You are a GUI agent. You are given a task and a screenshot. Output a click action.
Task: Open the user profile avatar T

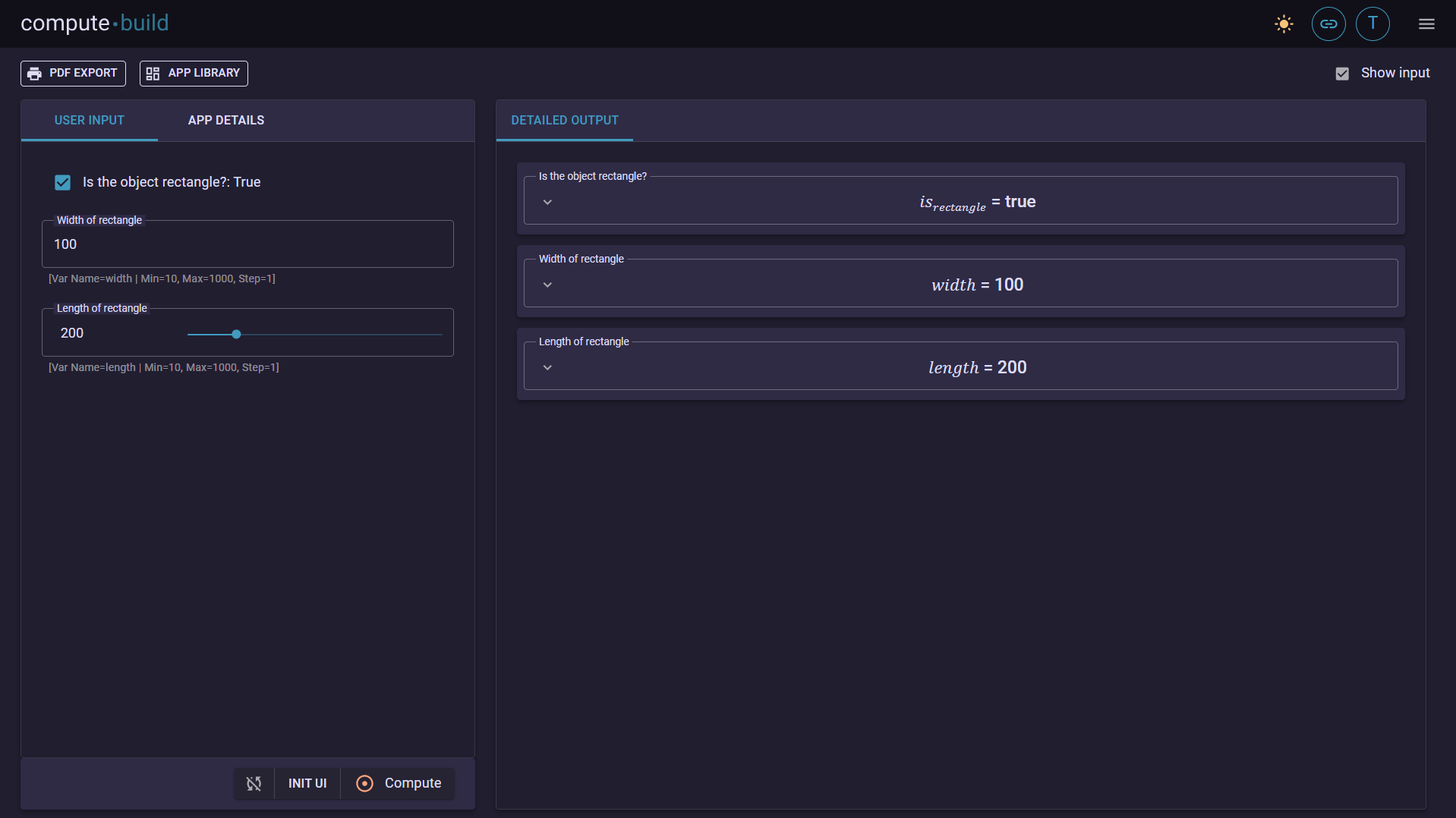click(x=1372, y=24)
